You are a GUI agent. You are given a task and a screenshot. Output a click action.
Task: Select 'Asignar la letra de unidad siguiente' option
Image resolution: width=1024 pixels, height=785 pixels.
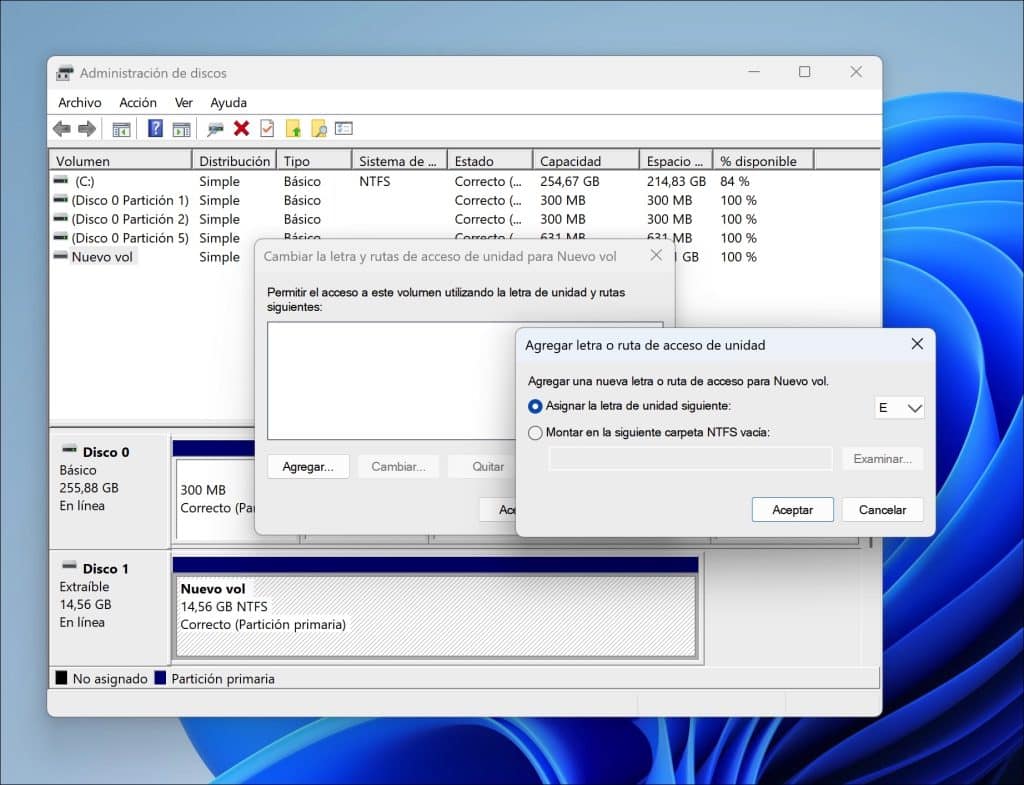pyautogui.click(x=535, y=406)
